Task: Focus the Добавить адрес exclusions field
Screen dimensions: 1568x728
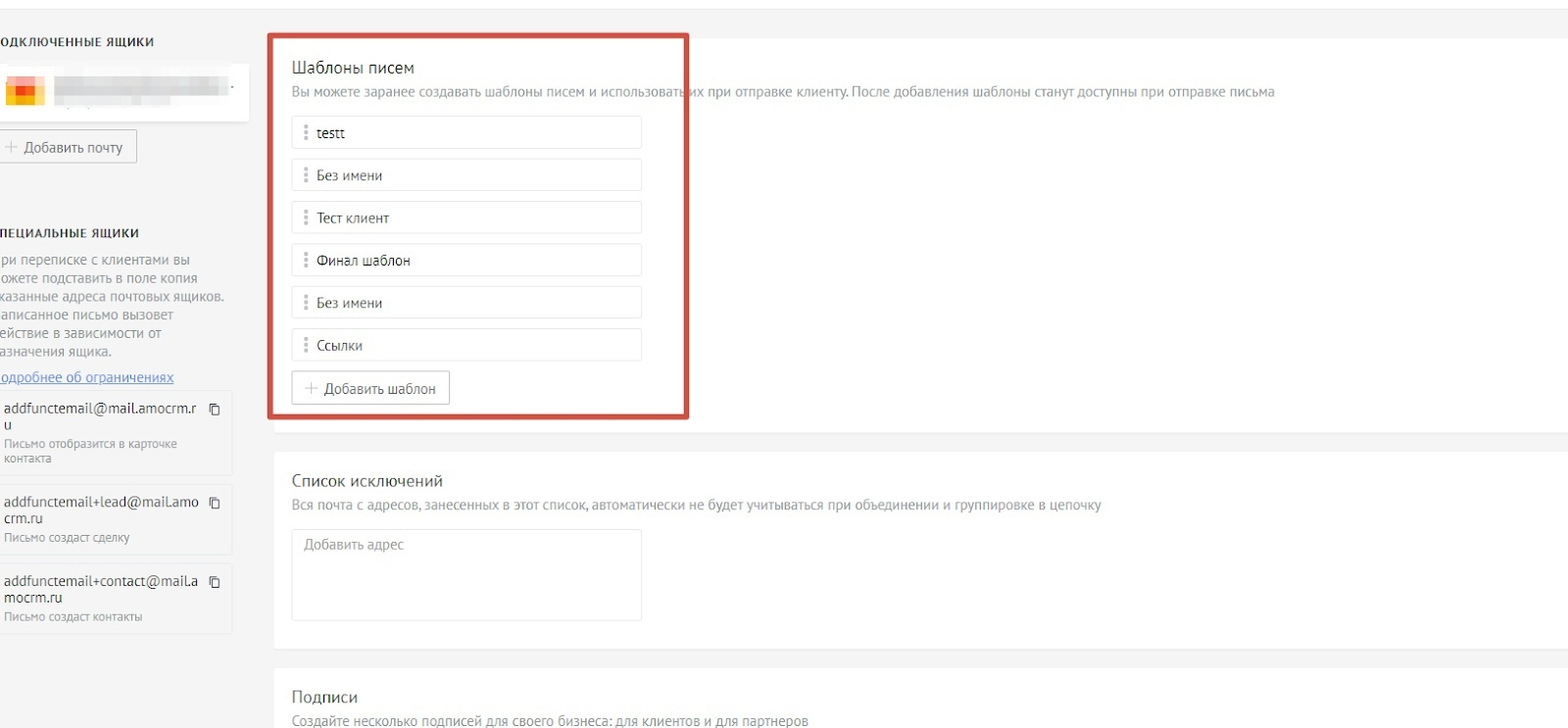Action: pyautogui.click(x=466, y=575)
